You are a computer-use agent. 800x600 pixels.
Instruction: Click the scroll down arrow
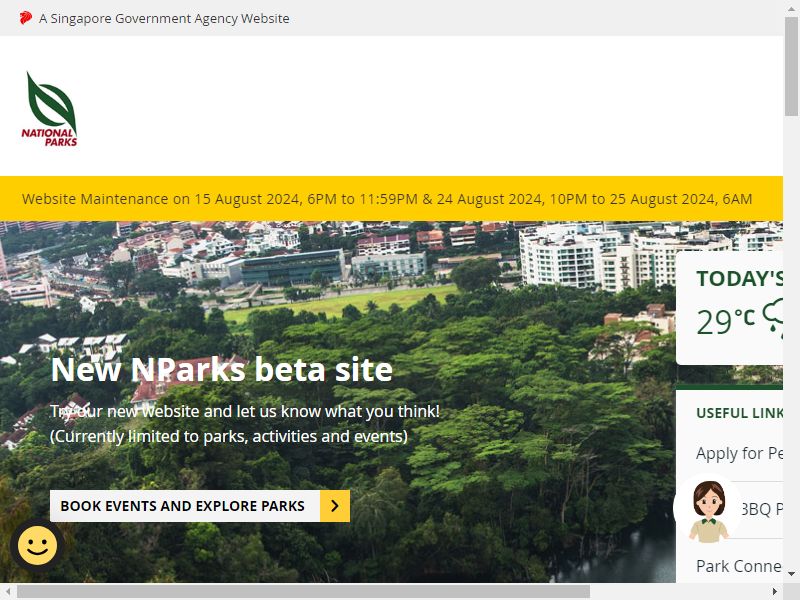click(791, 574)
